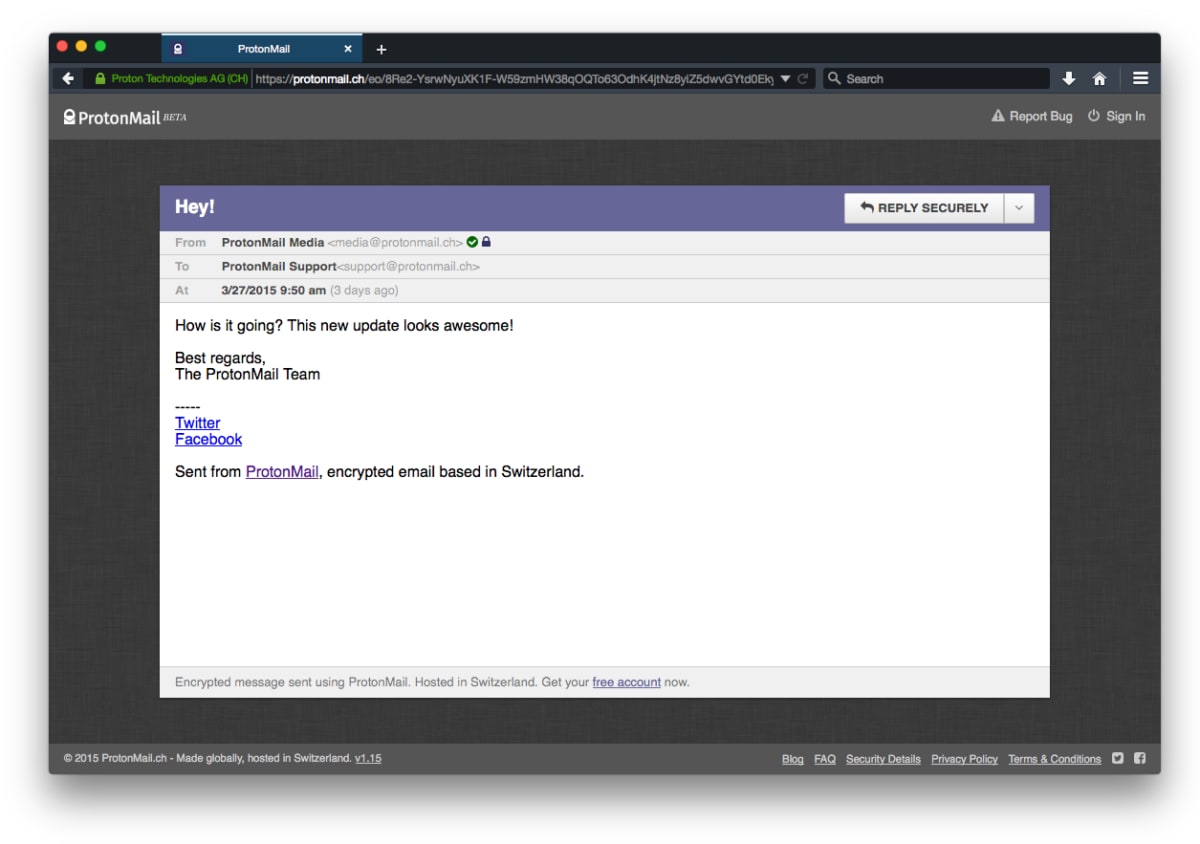
Task: Open Blog link in footer
Action: click(x=792, y=759)
